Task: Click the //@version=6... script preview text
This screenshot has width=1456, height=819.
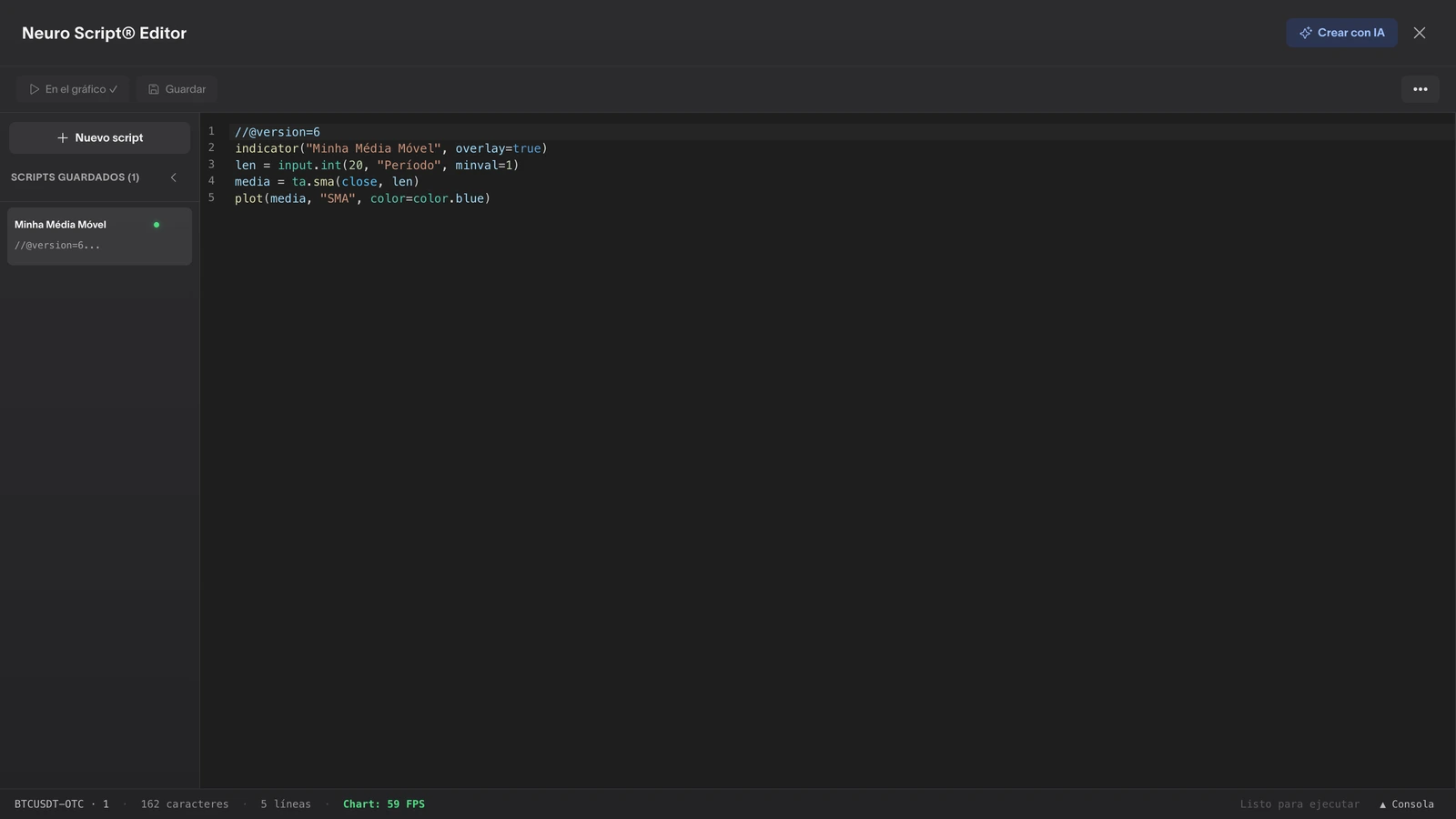Action: point(57,246)
